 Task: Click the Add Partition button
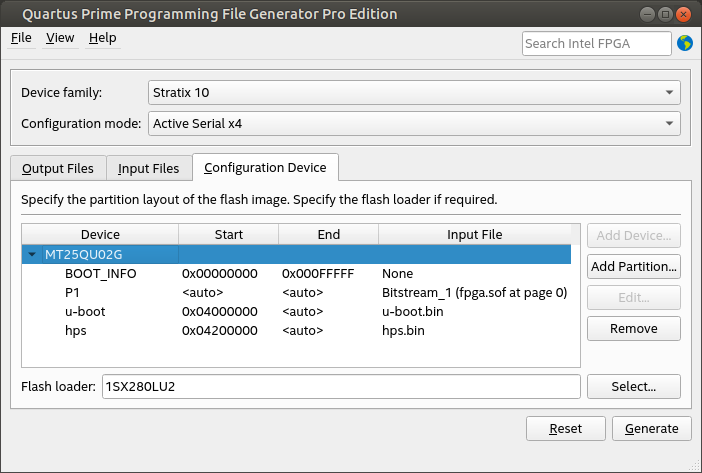click(633, 267)
